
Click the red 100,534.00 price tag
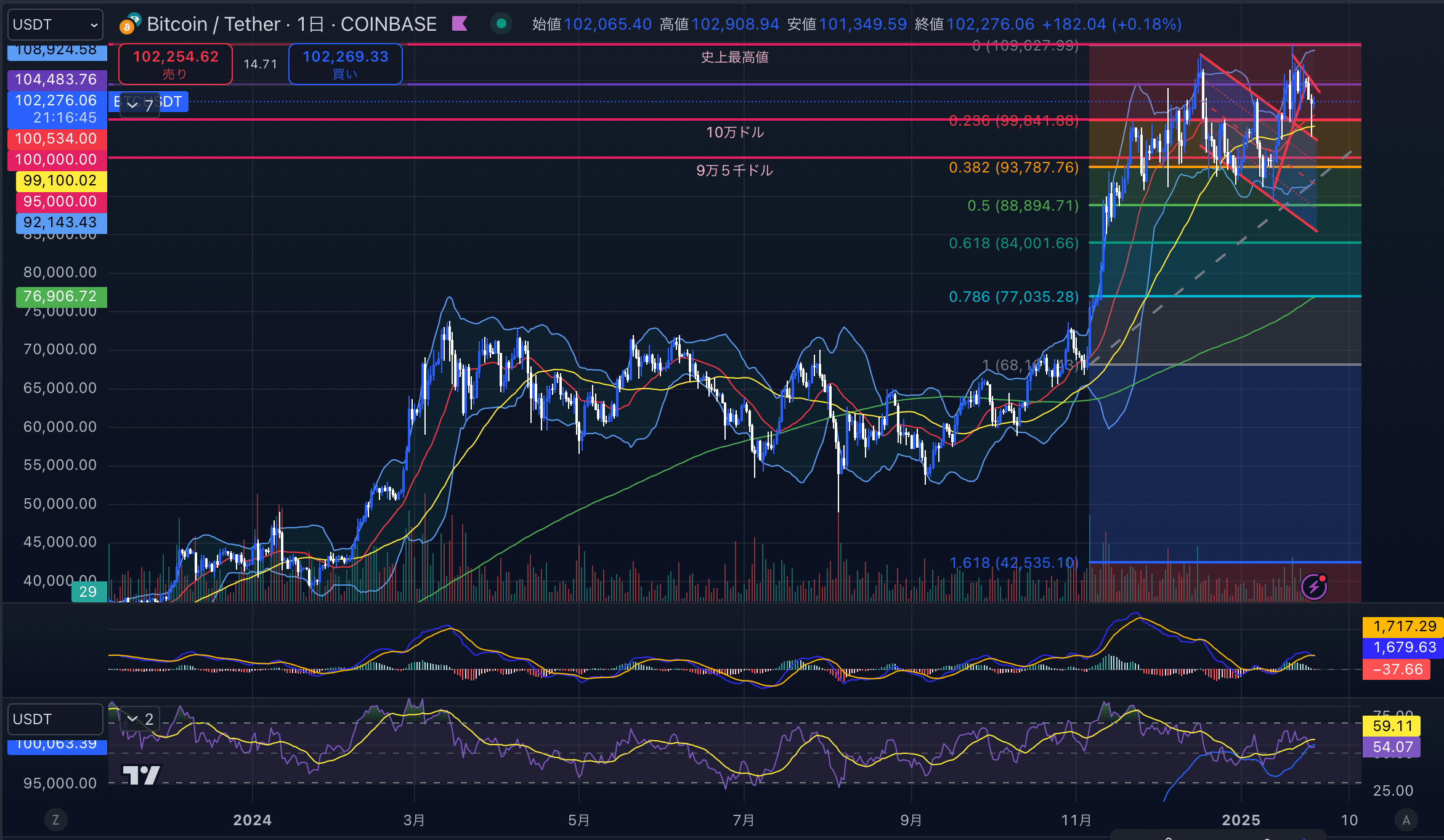(57, 139)
